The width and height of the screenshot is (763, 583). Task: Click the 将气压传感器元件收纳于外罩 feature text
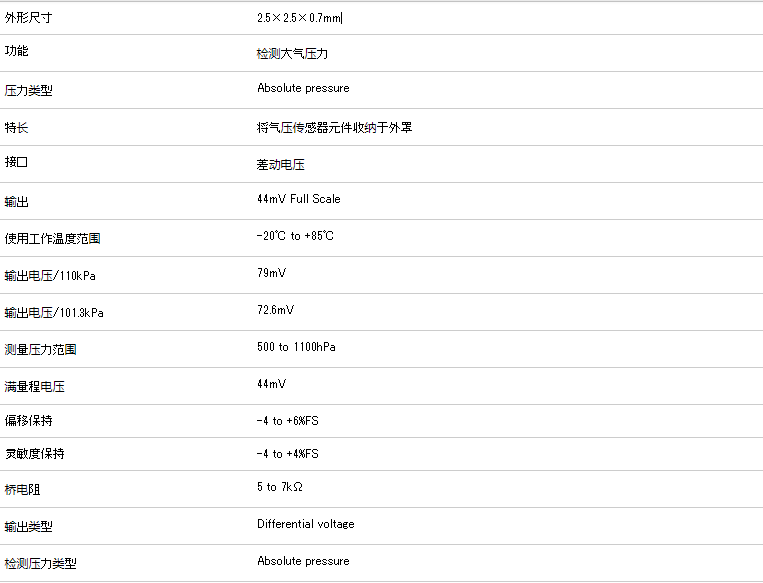[334, 128]
